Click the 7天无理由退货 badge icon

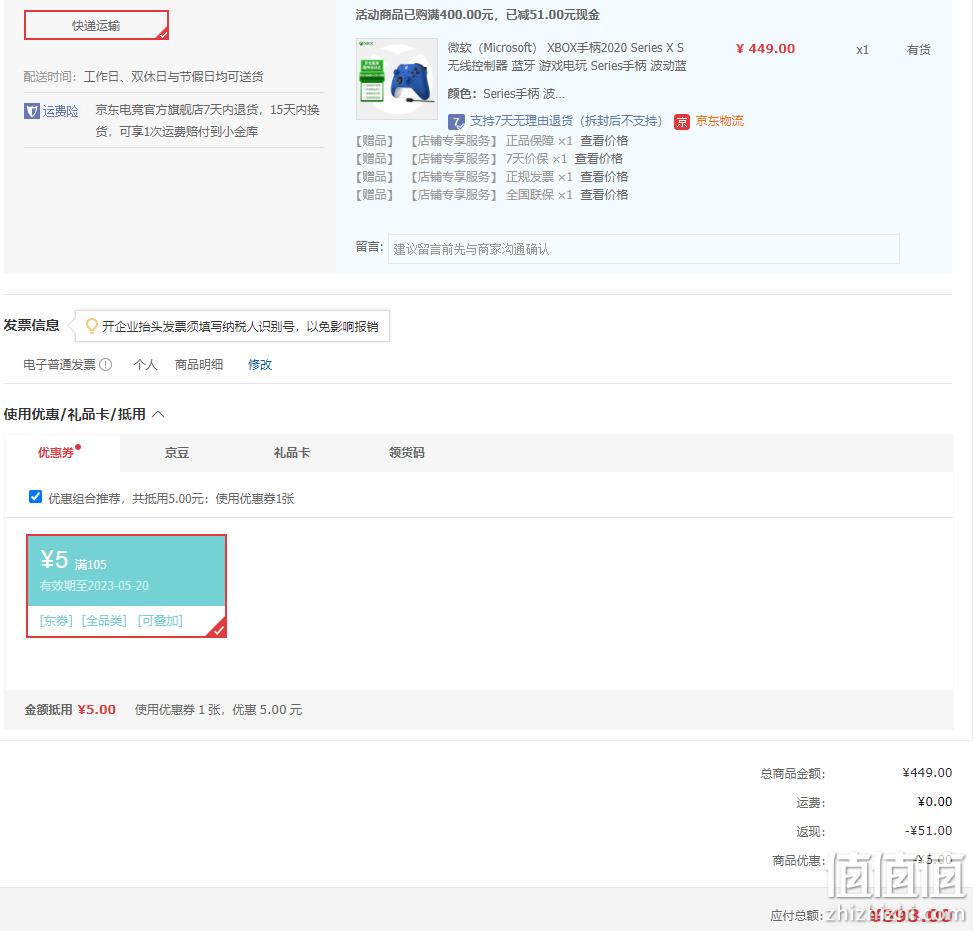456,121
